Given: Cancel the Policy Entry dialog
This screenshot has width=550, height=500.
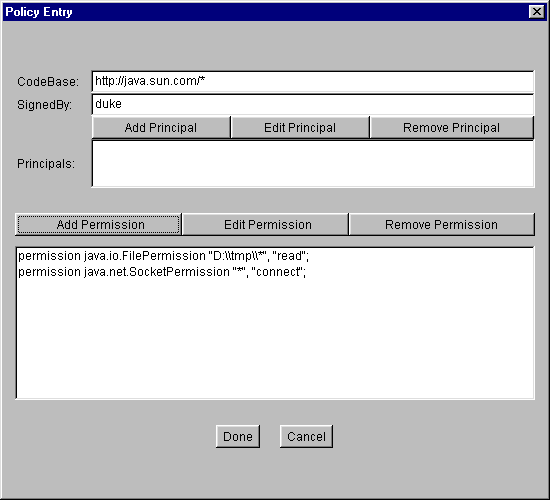Looking at the screenshot, I should point(306,436).
